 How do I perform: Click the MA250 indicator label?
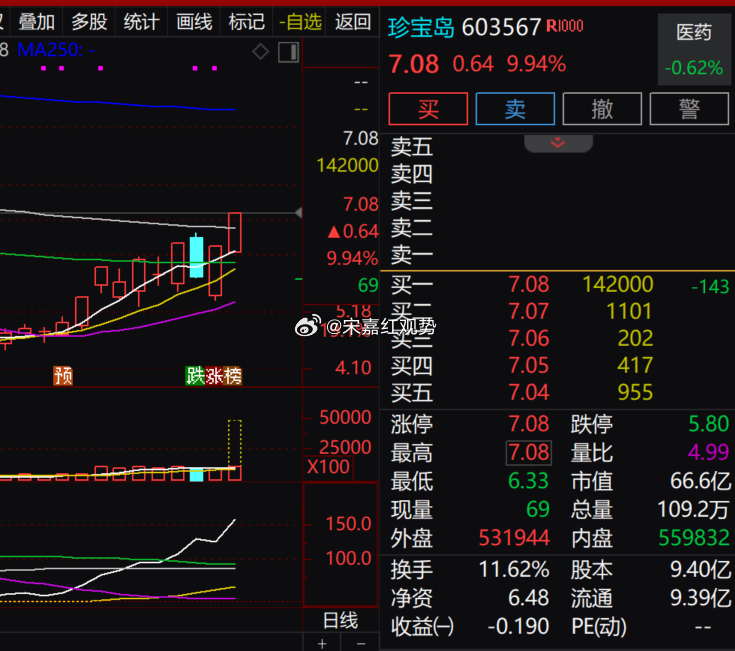click(56, 50)
